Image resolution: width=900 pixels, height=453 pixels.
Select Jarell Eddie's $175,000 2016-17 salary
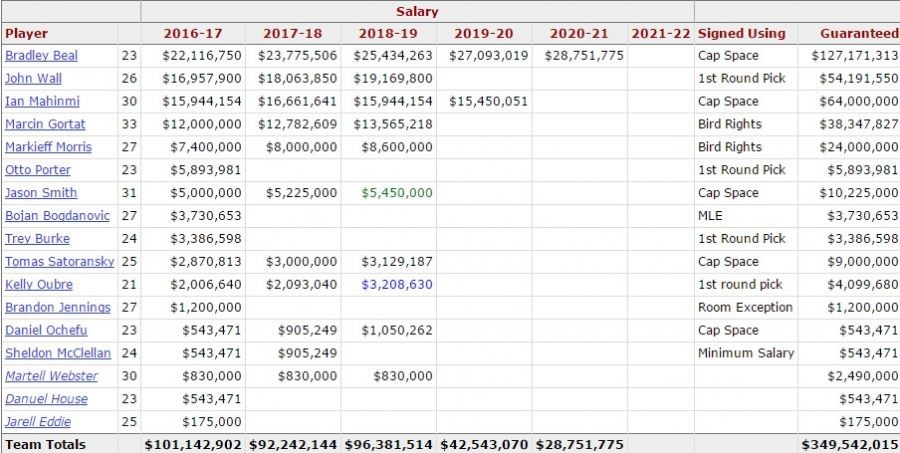click(212, 423)
